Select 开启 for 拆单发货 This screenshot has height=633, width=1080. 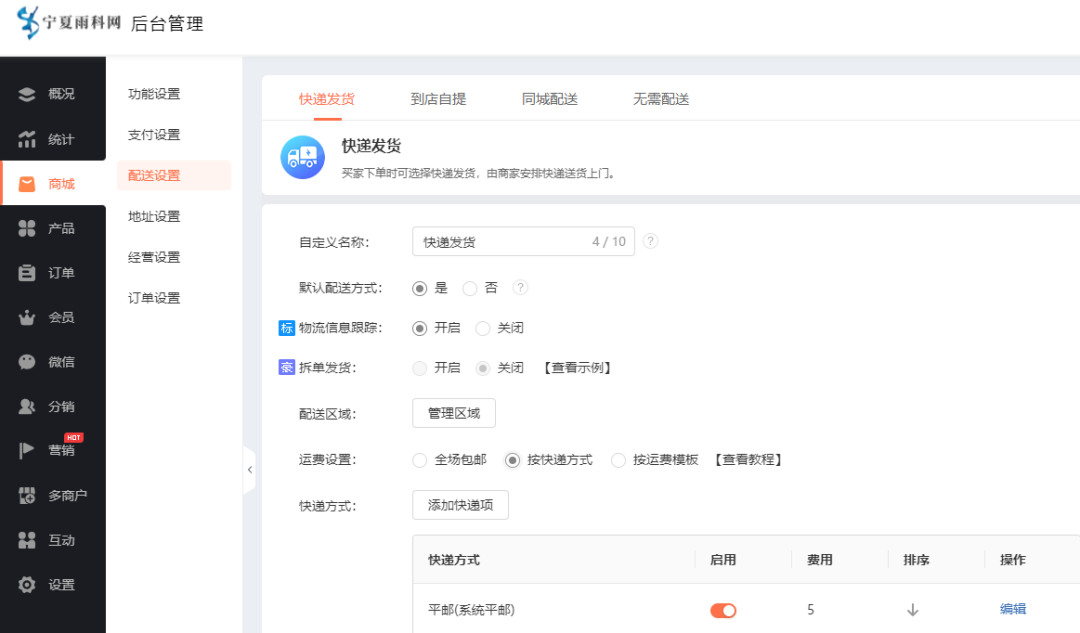(419, 368)
